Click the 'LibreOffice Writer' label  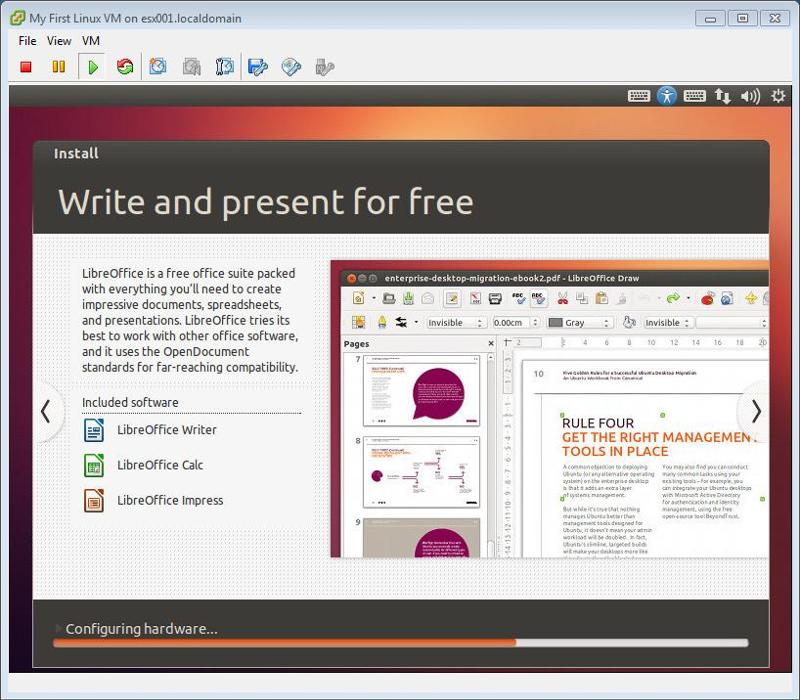167,430
